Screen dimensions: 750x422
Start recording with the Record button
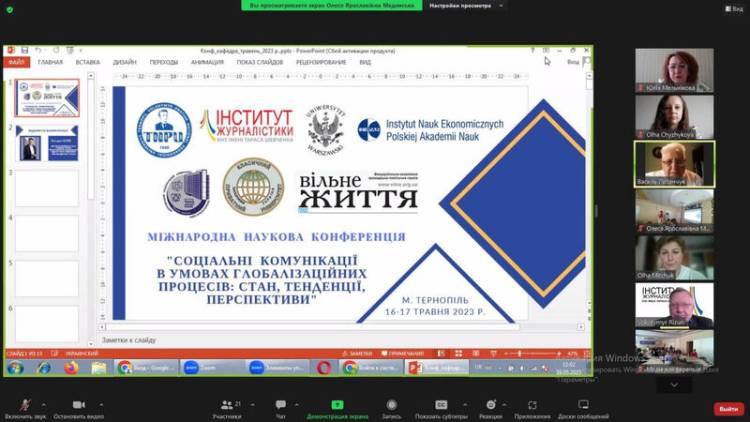(391, 404)
